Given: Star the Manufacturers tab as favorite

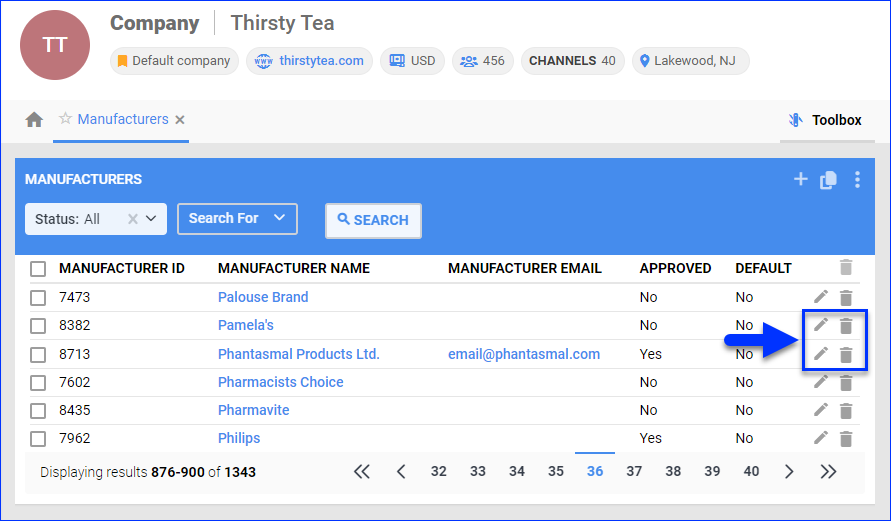Looking at the screenshot, I should [65, 119].
